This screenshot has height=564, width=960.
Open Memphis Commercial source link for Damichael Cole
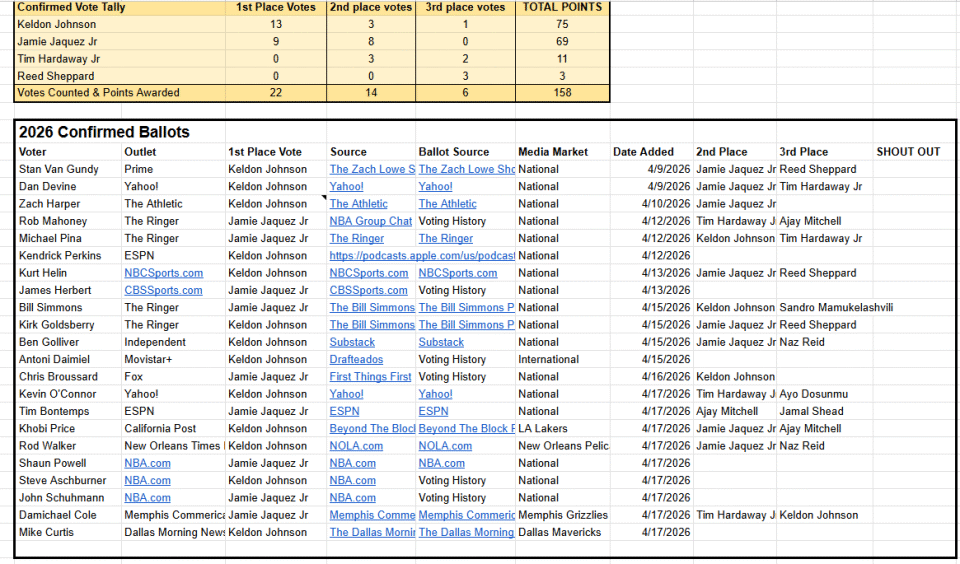[372, 515]
